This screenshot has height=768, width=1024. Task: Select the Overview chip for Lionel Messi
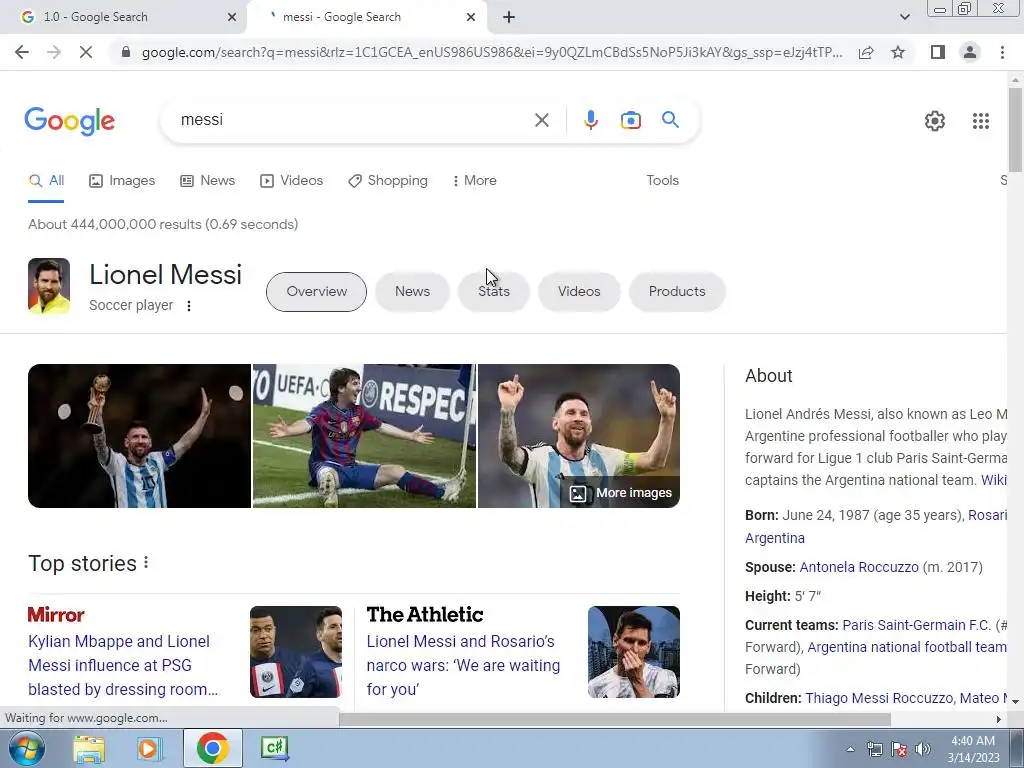point(316,291)
